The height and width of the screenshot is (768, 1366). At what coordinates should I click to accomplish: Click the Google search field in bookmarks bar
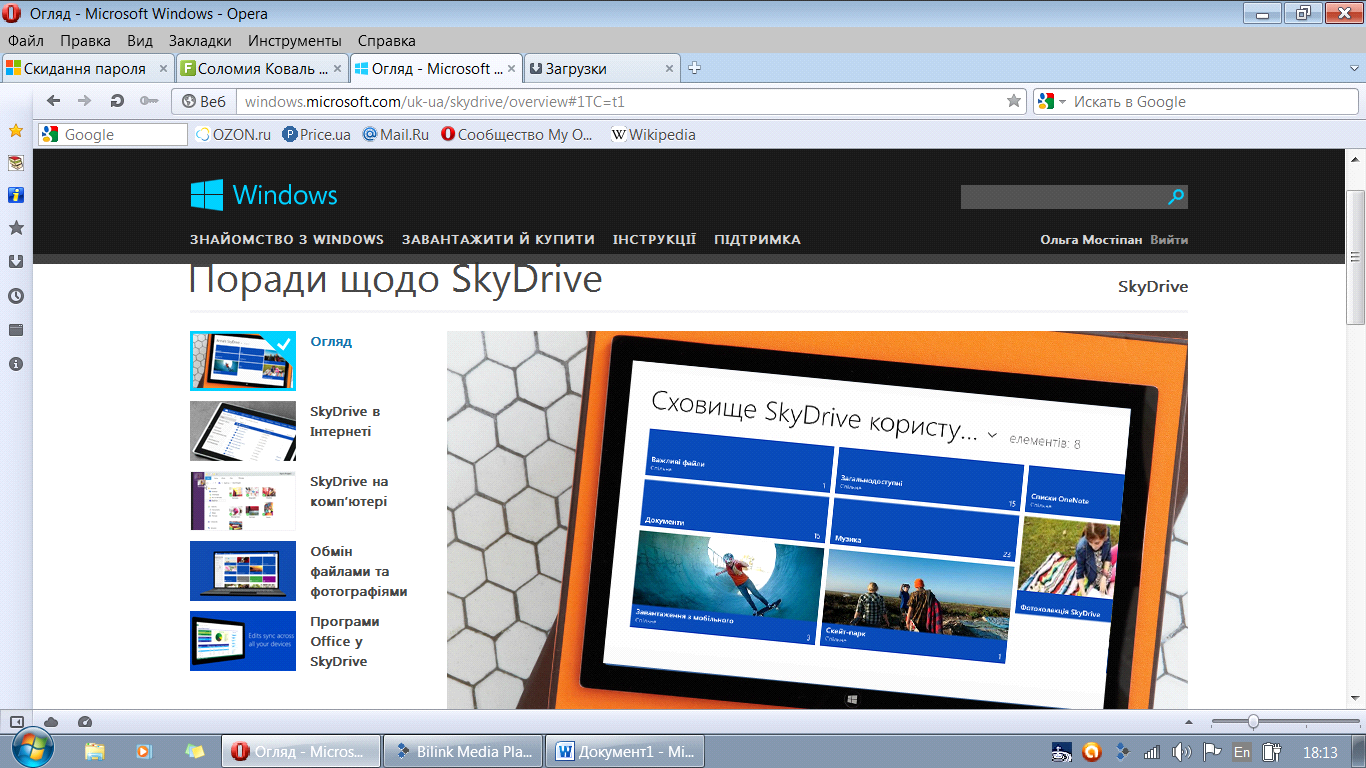click(113, 134)
